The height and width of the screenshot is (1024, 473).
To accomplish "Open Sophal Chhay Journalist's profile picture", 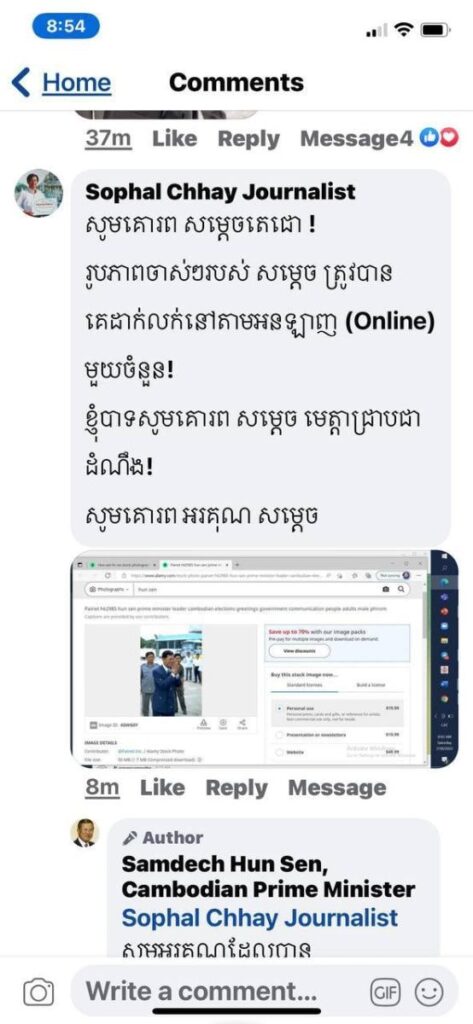I will click(x=39, y=193).
